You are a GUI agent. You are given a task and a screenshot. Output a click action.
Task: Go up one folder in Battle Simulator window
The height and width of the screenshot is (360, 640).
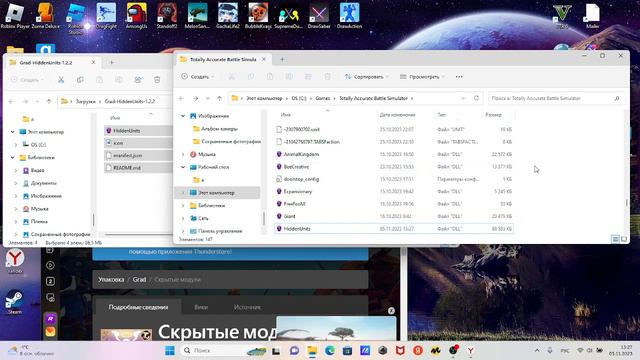[219, 98]
